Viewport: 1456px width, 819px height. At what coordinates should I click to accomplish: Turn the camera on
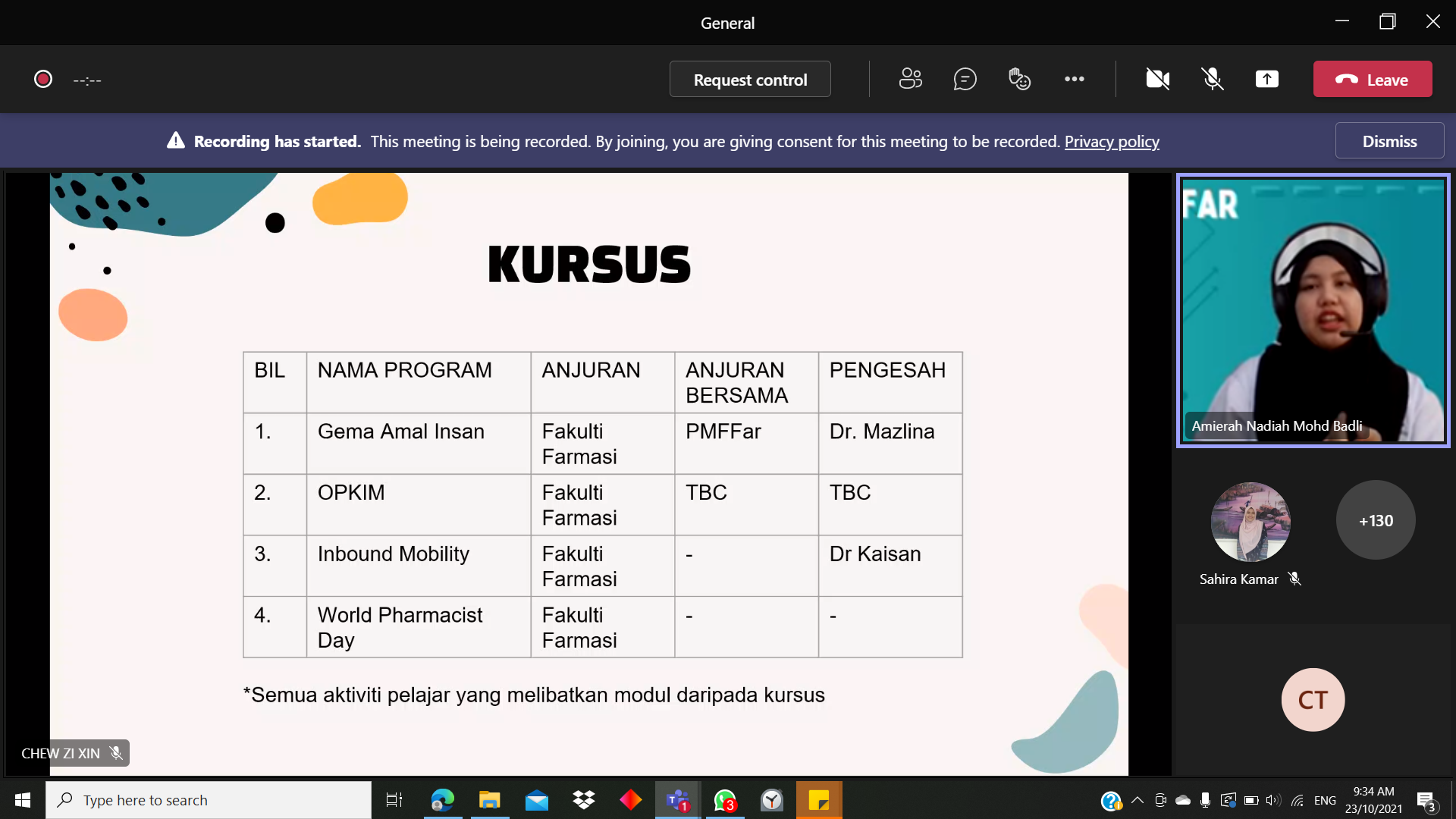(x=1157, y=79)
